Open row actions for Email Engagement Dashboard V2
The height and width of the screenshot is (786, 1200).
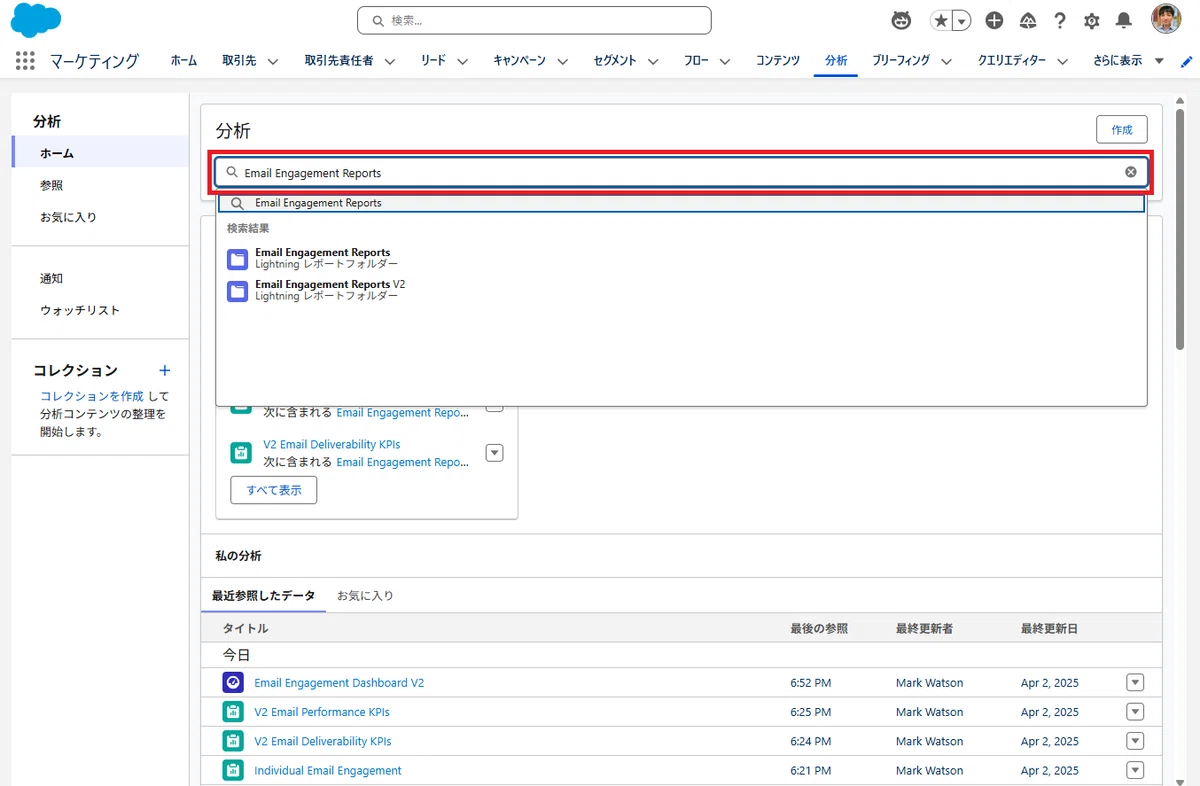click(1135, 683)
